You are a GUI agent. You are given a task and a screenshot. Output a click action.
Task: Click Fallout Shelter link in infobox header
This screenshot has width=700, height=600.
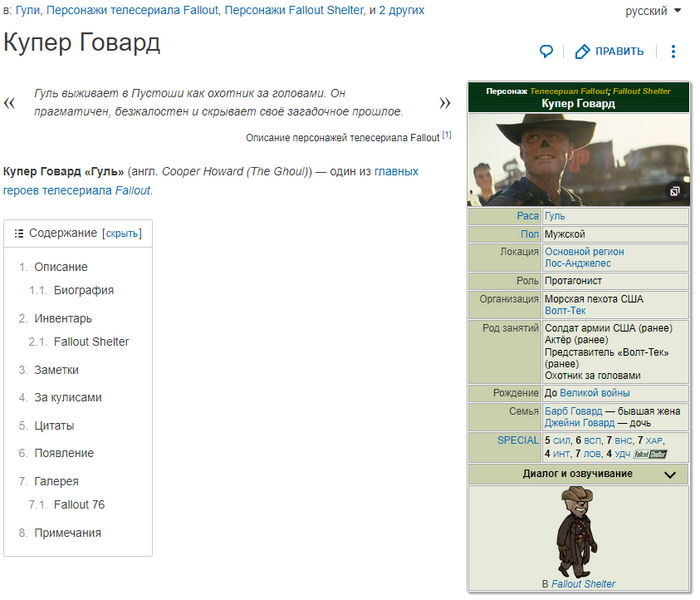642,91
